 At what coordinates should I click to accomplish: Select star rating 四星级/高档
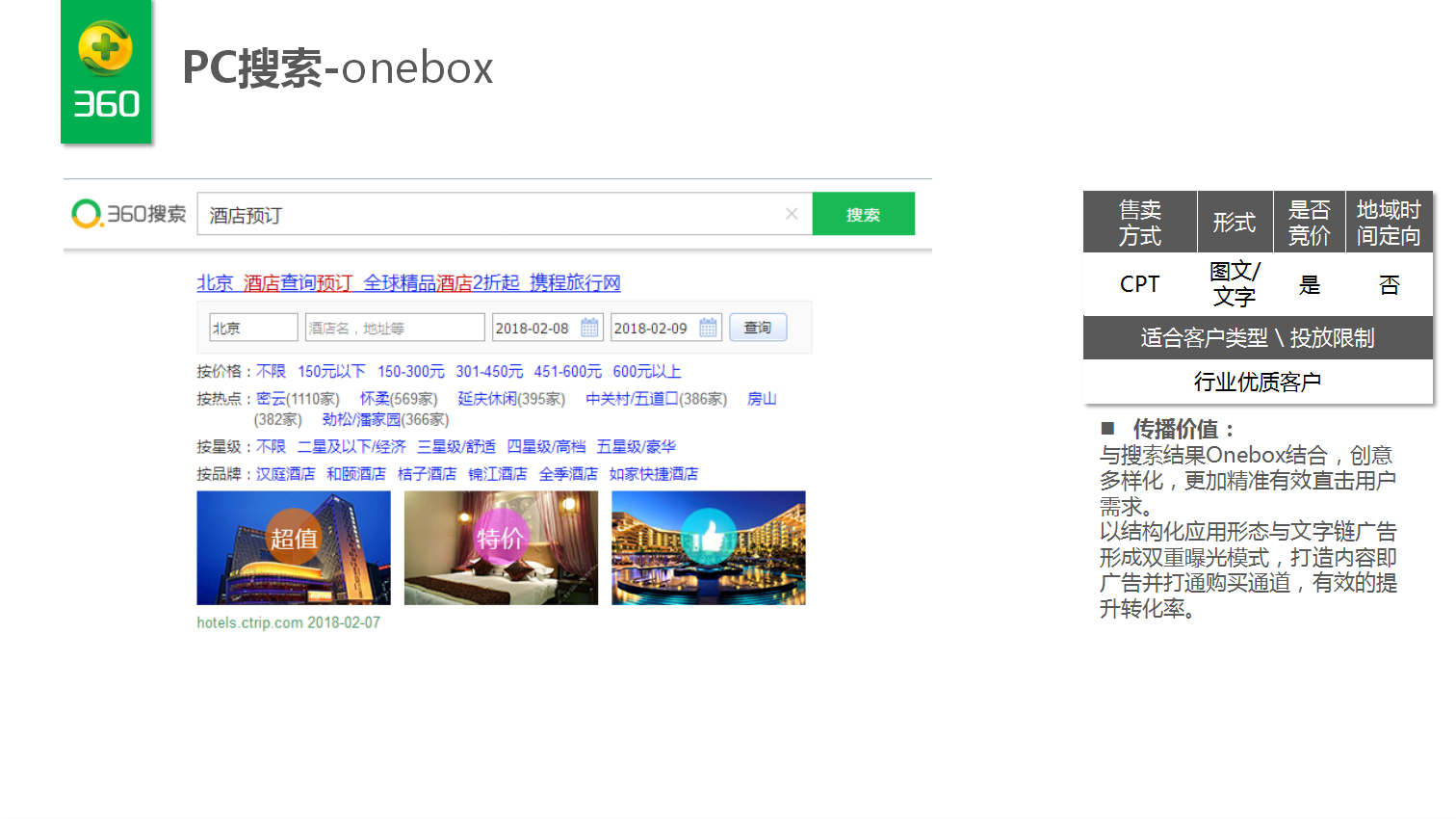pyautogui.click(x=546, y=447)
